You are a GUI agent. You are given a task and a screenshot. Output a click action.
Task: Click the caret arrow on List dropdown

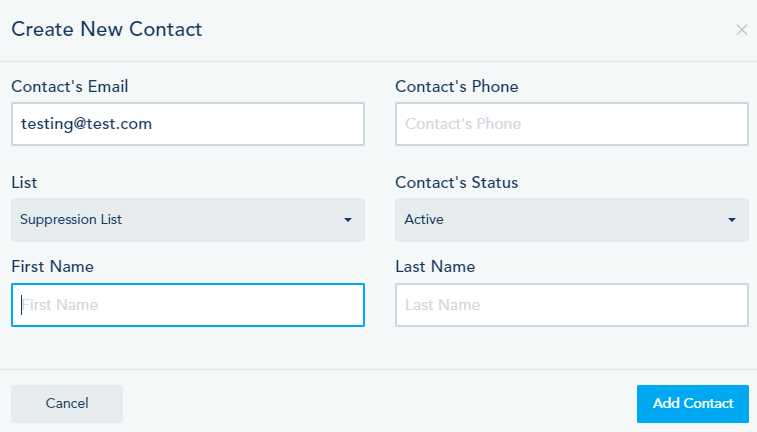347,220
